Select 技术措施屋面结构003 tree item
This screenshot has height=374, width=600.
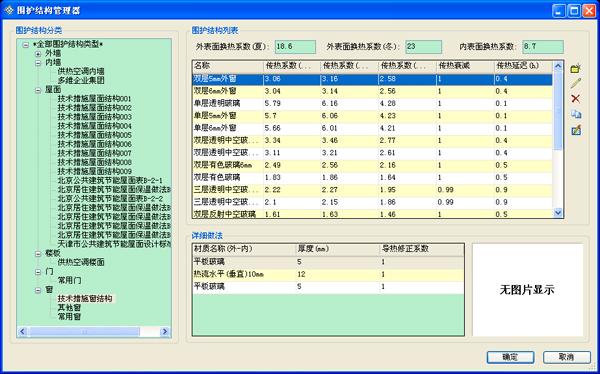point(95,117)
